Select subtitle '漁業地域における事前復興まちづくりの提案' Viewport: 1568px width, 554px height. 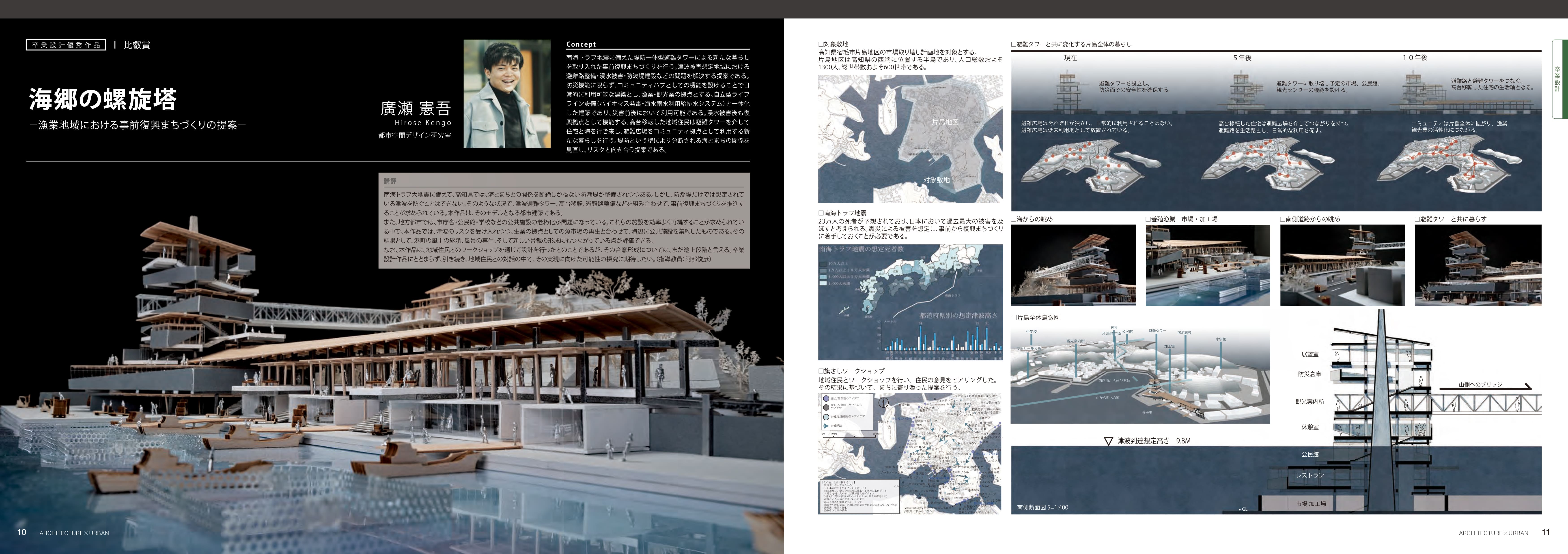[x=138, y=125]
